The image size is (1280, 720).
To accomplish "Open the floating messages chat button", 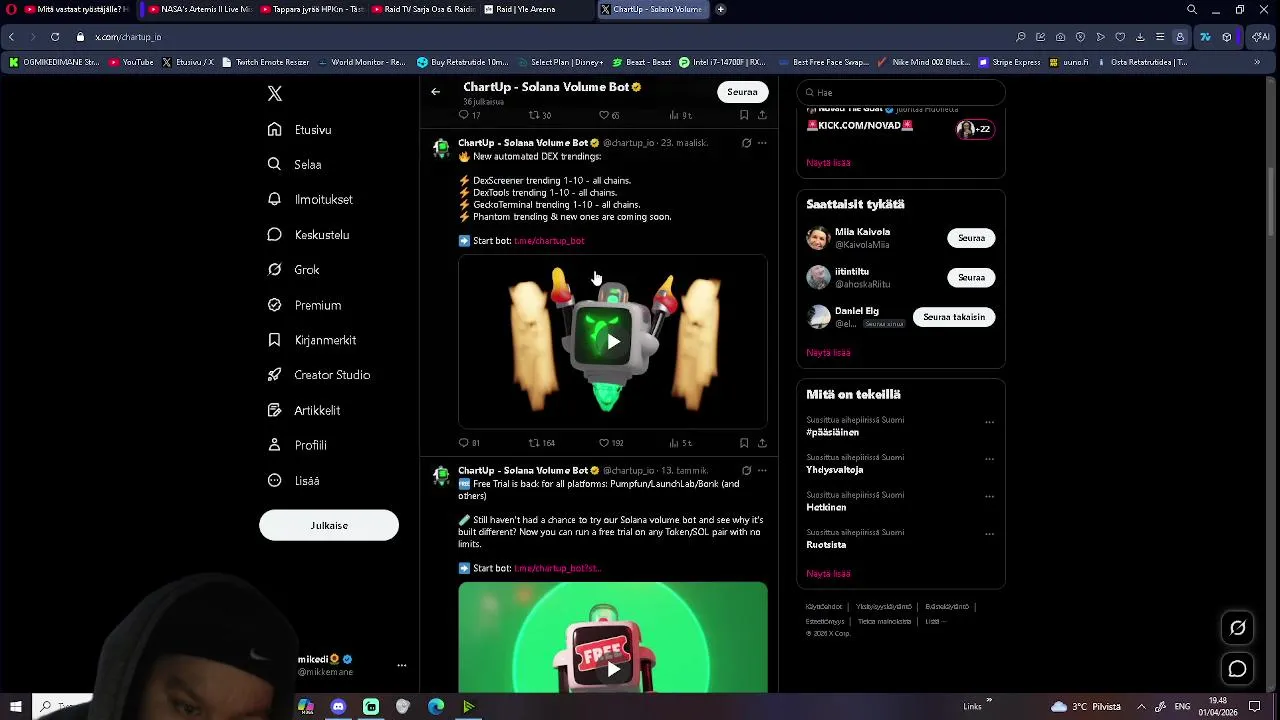I will (1237, 669).
